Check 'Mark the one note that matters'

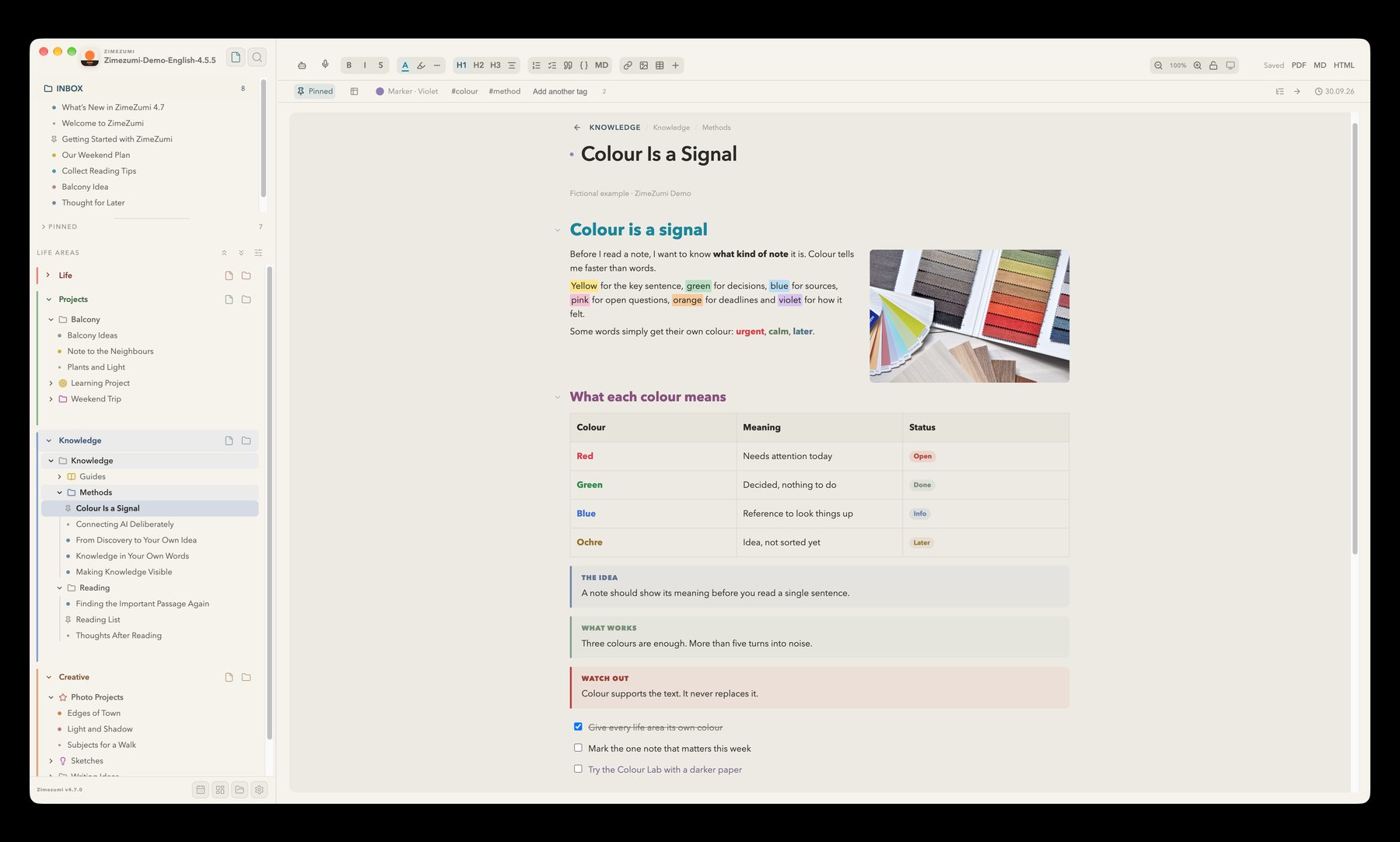click(578, 748)
